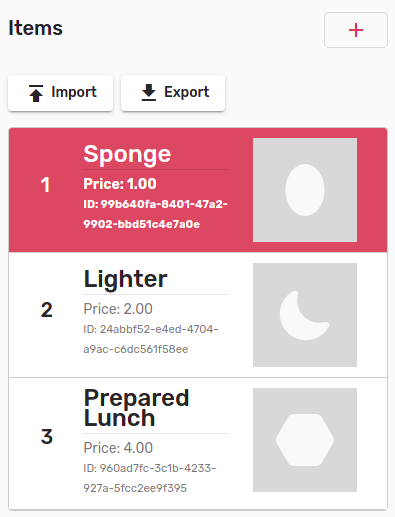395x517 pixels.
Task: Click the Prepared Lunch ID starting 960ad7fc
Action: click(x=150, y=478)
